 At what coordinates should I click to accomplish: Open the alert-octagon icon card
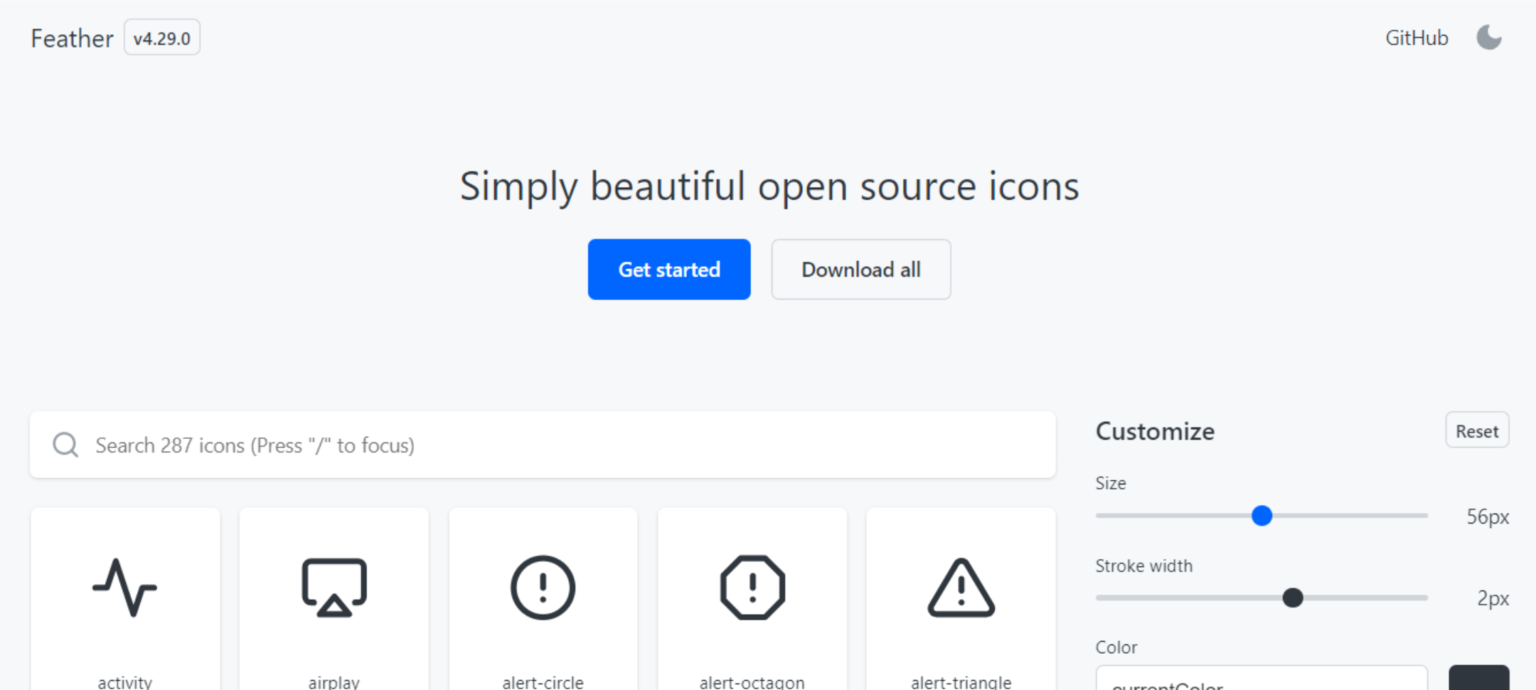click(752, 600)
